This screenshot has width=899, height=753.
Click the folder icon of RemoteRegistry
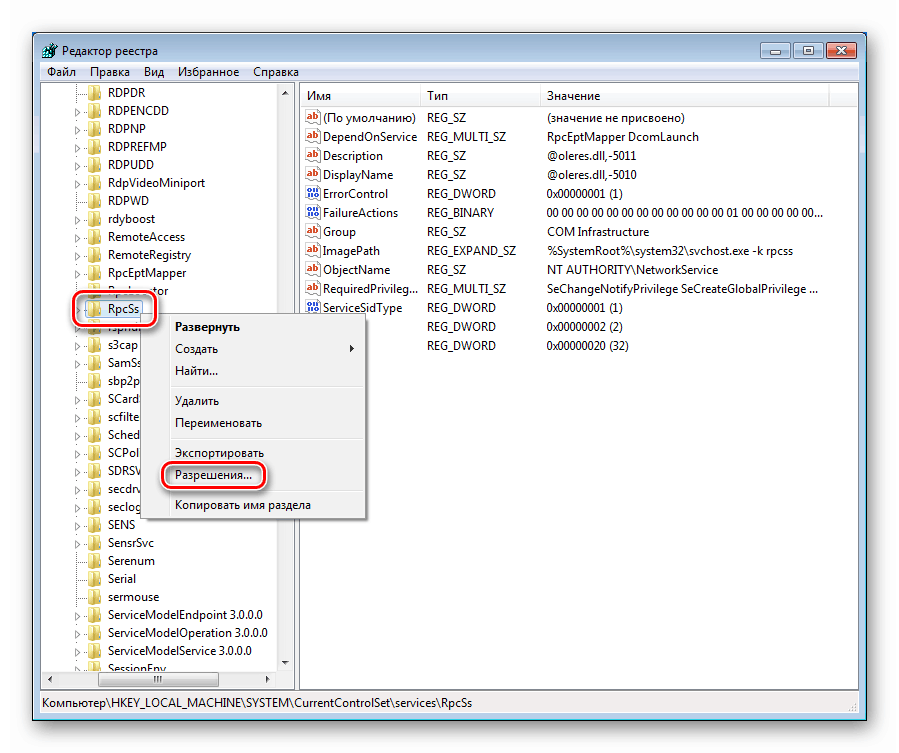95,255
